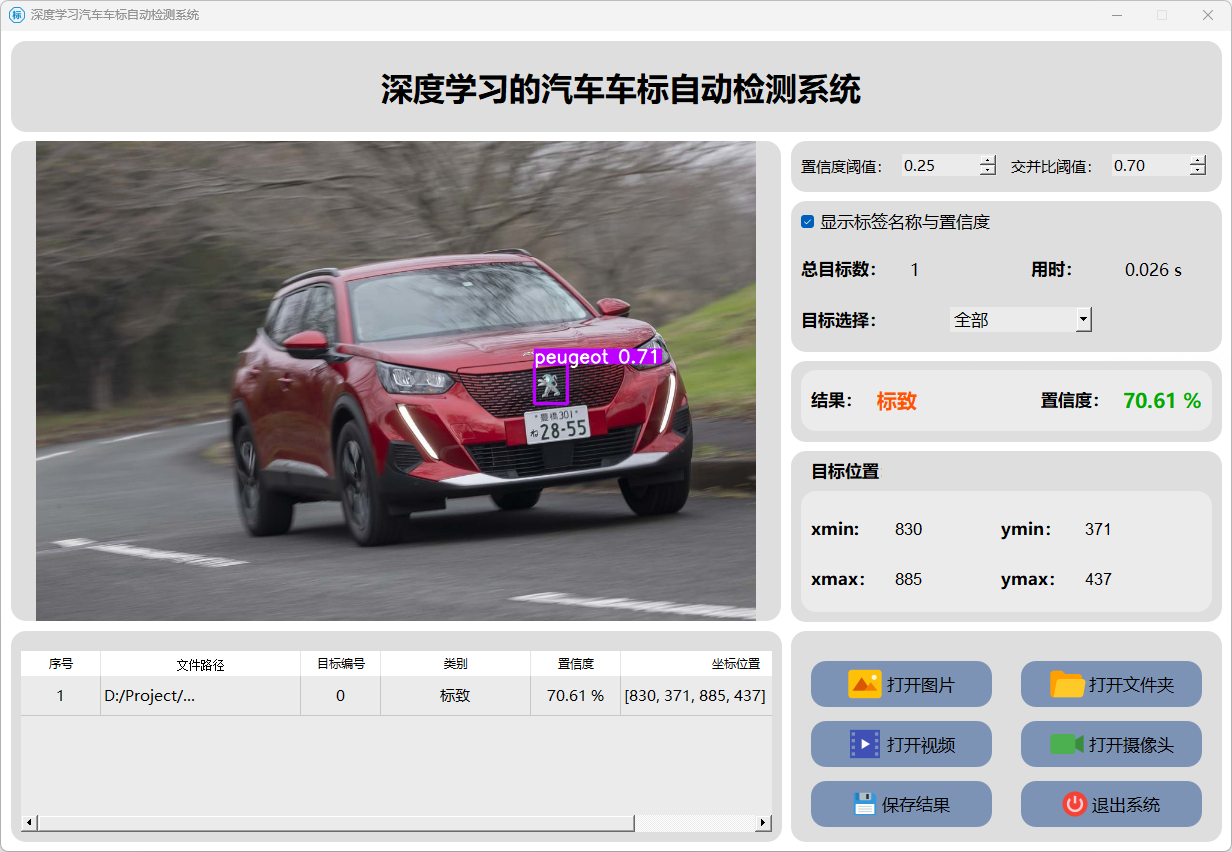1232x852 pixels.
Task: Click the 类别 column header in the results table
Action: 455,664
